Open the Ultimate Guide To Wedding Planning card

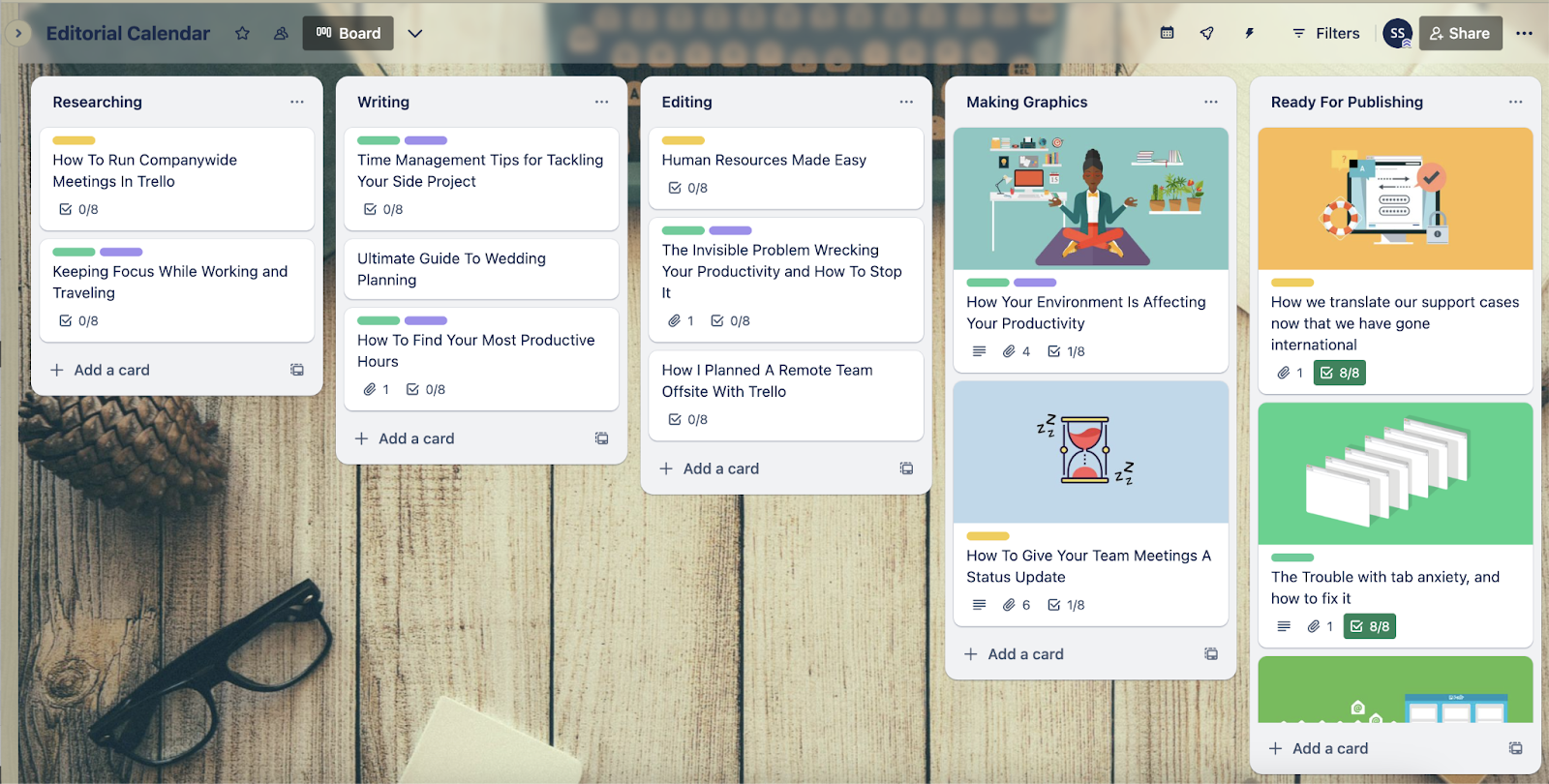481,269
